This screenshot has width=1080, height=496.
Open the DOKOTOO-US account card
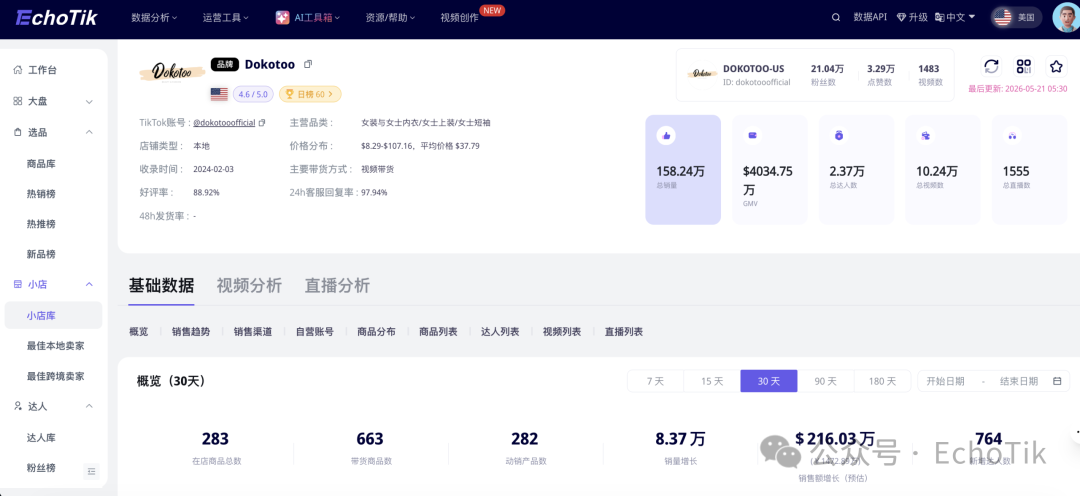click(815, 75)
